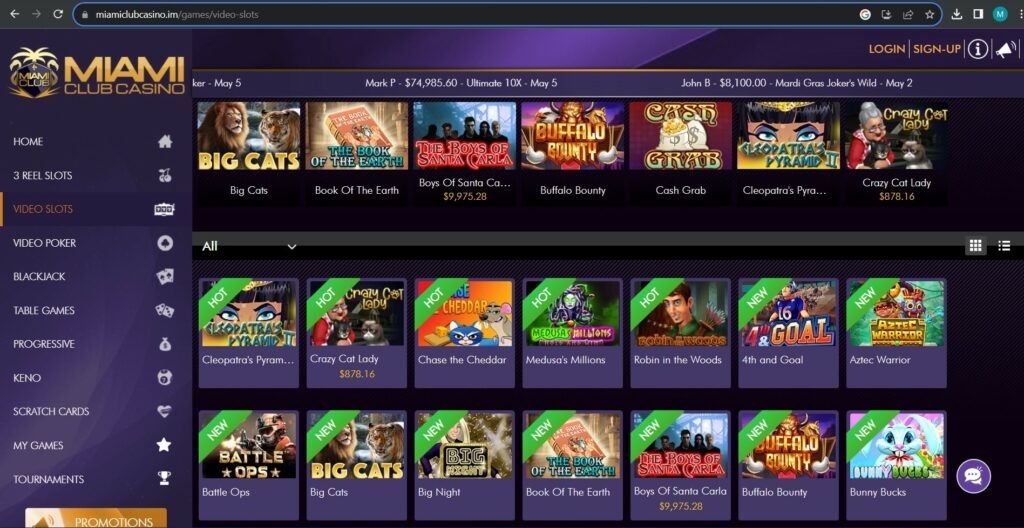Open the Battle Ops game thumbnail
This screenshot has height=528, width=1024.
249,446
